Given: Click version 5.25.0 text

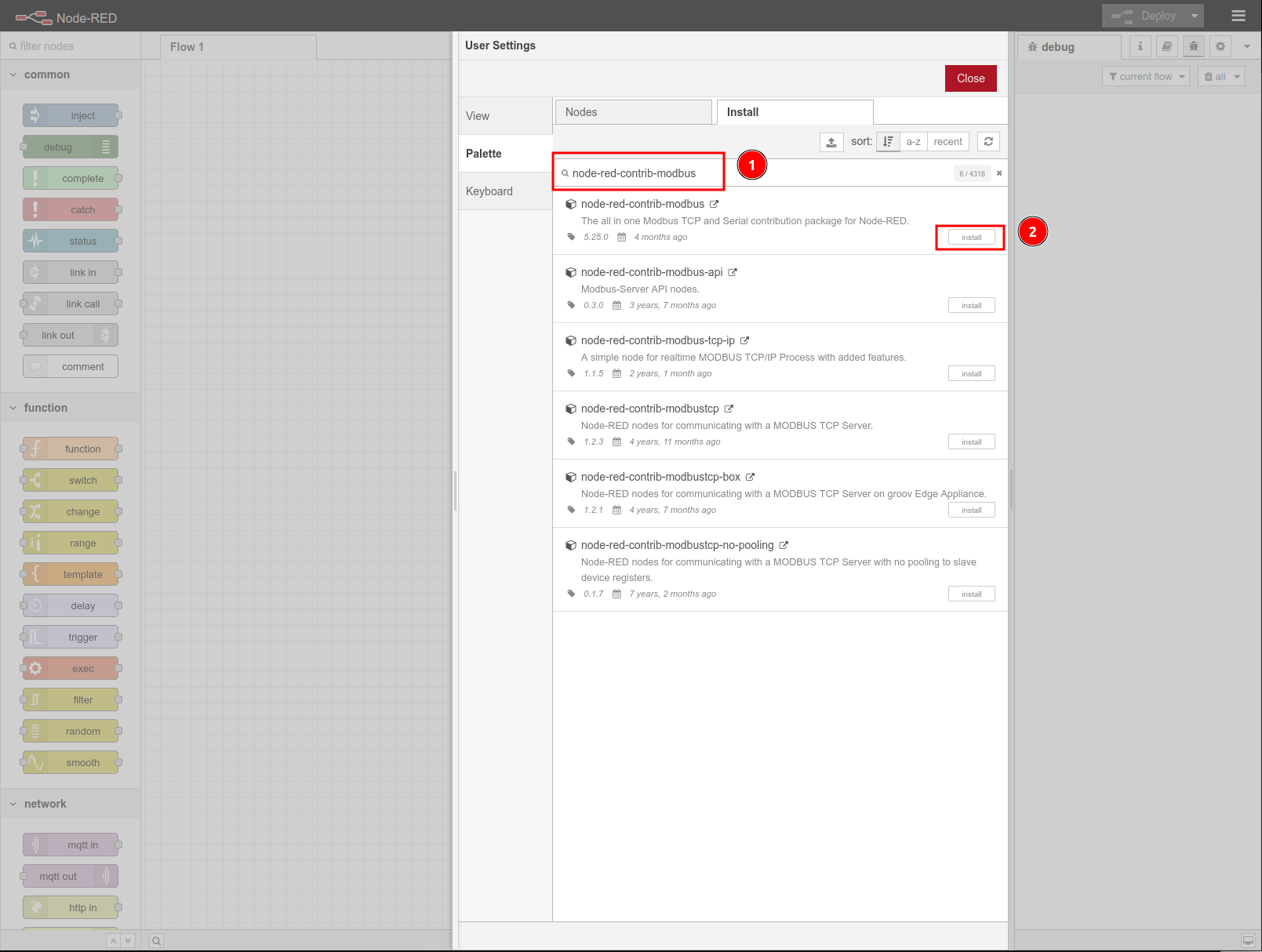Looking at the screenshot, I should point(595,237).
